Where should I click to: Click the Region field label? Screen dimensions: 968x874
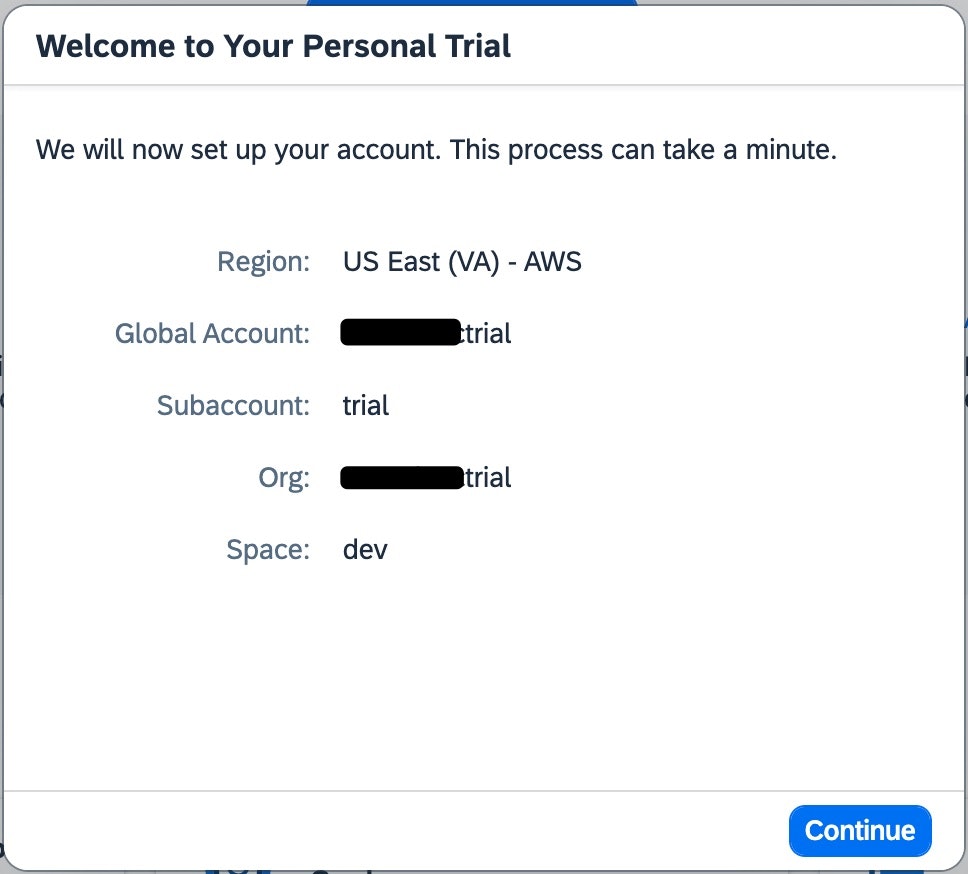coord(264,262)
